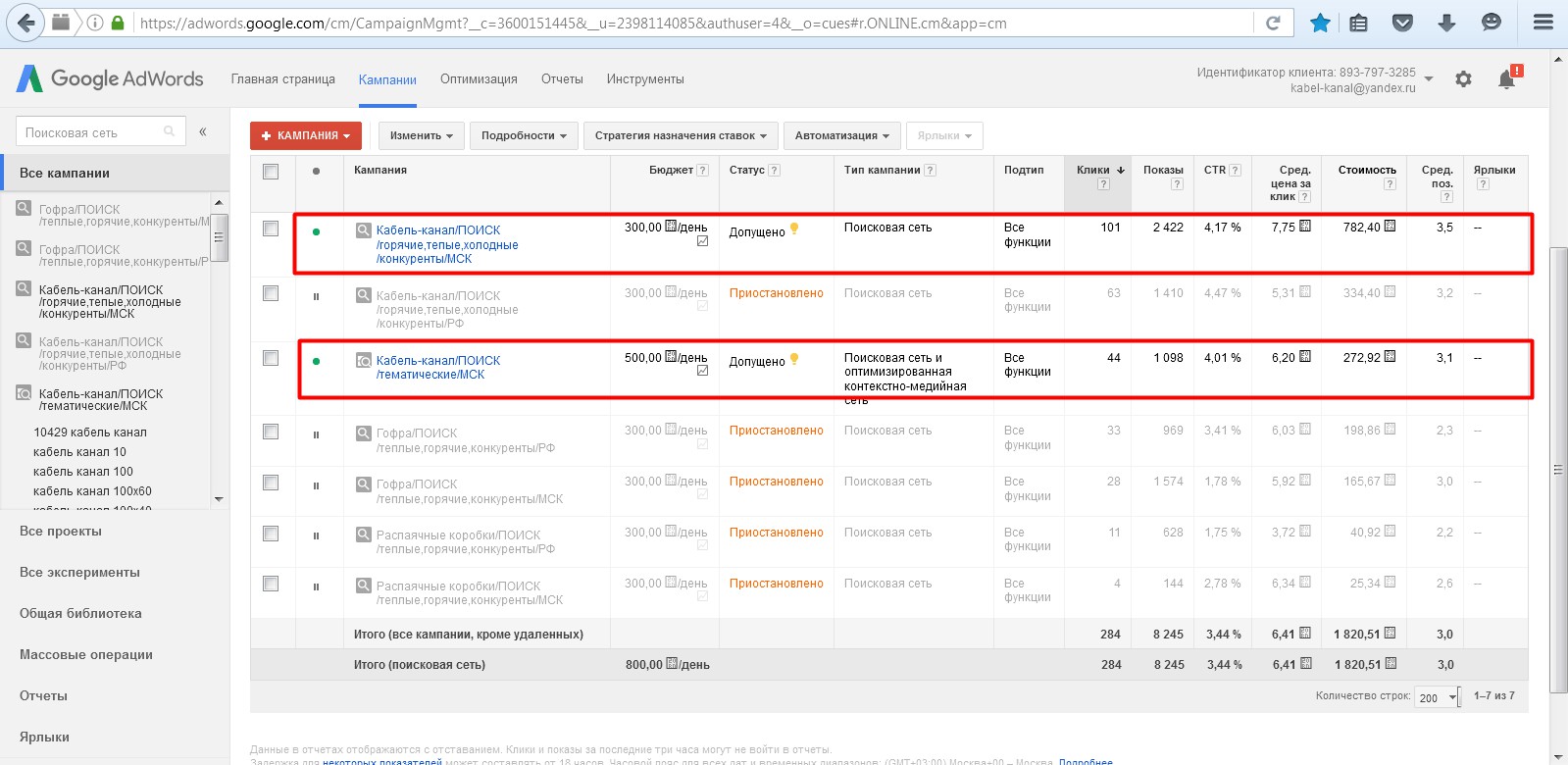Expand the Подробности dropdown
Viewport: 1568px width, 765px height.
524,135
